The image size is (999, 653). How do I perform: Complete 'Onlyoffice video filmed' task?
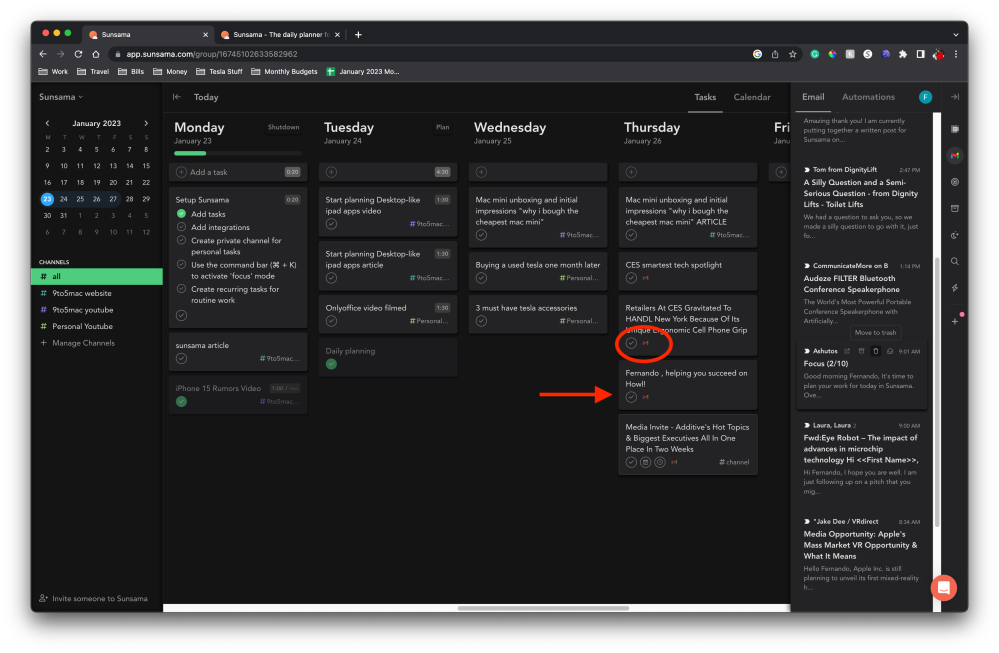point(331,321)
